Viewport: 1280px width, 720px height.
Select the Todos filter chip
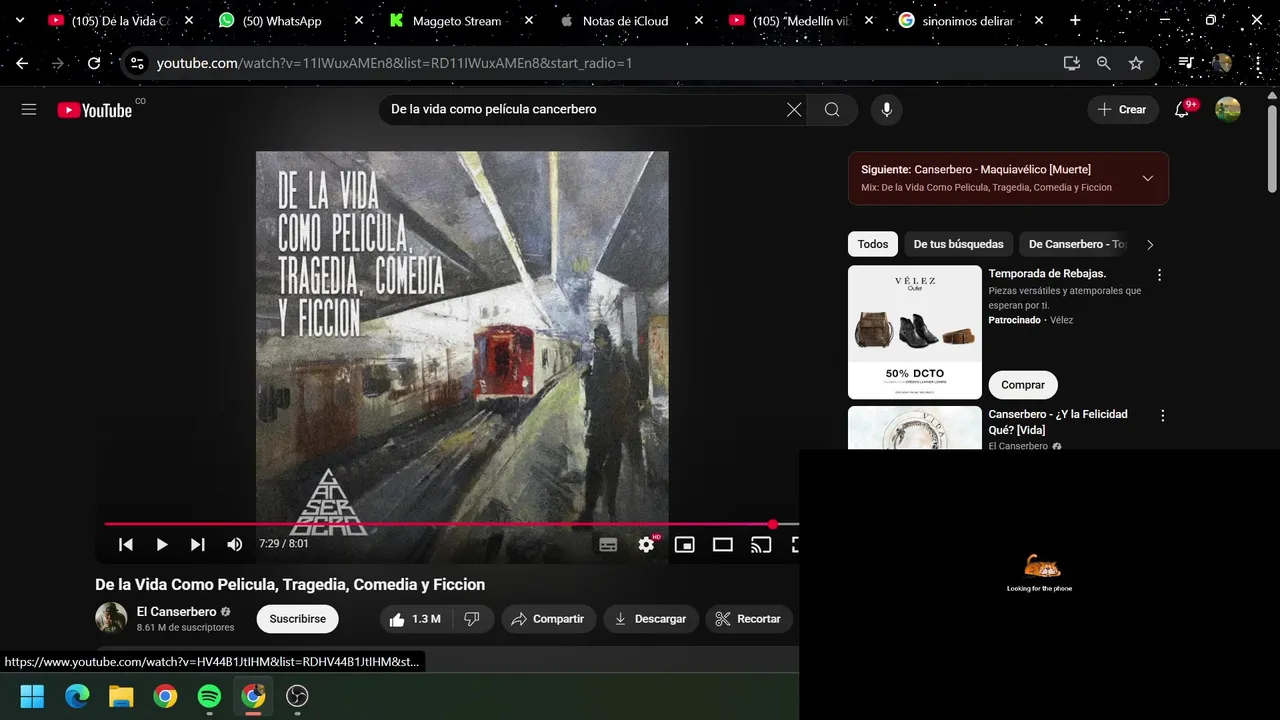(873, 244)
